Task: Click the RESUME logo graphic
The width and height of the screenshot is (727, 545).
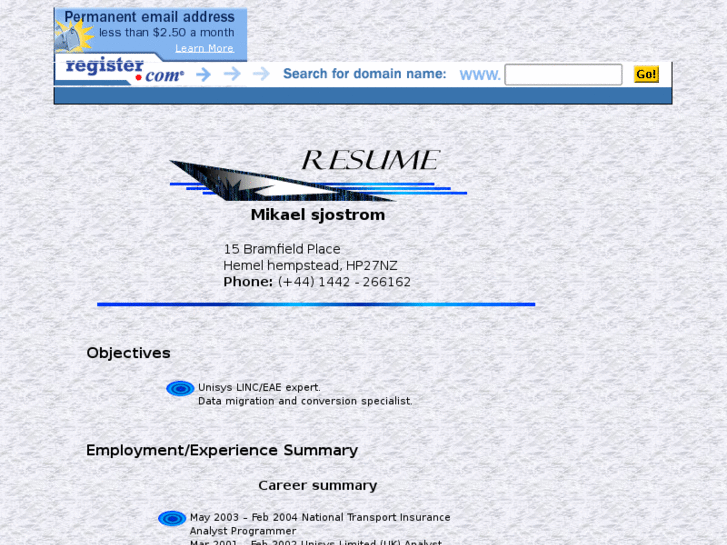Action: tap(318, 175)
